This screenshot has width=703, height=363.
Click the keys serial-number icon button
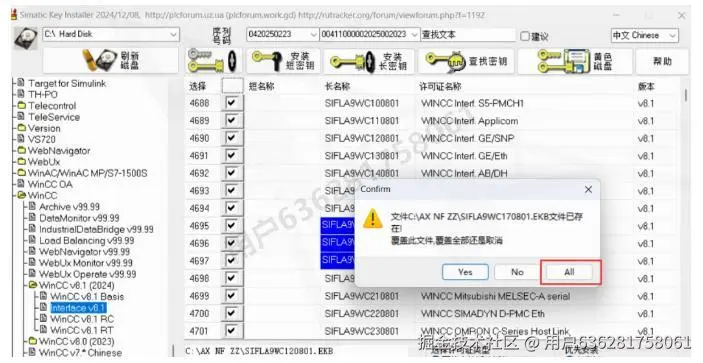click(x=213, y=61)
